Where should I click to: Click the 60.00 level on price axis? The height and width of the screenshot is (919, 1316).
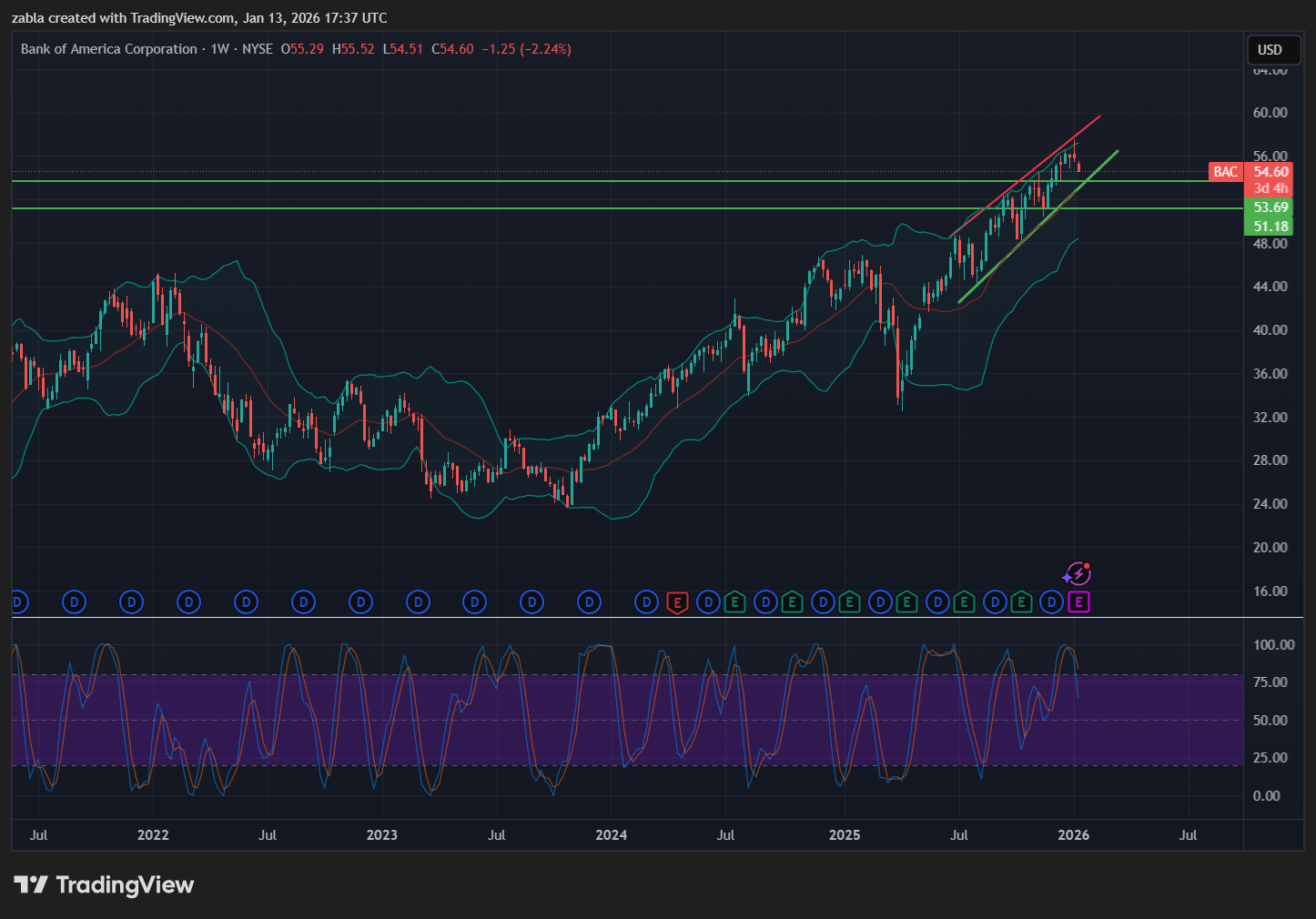1270,113
